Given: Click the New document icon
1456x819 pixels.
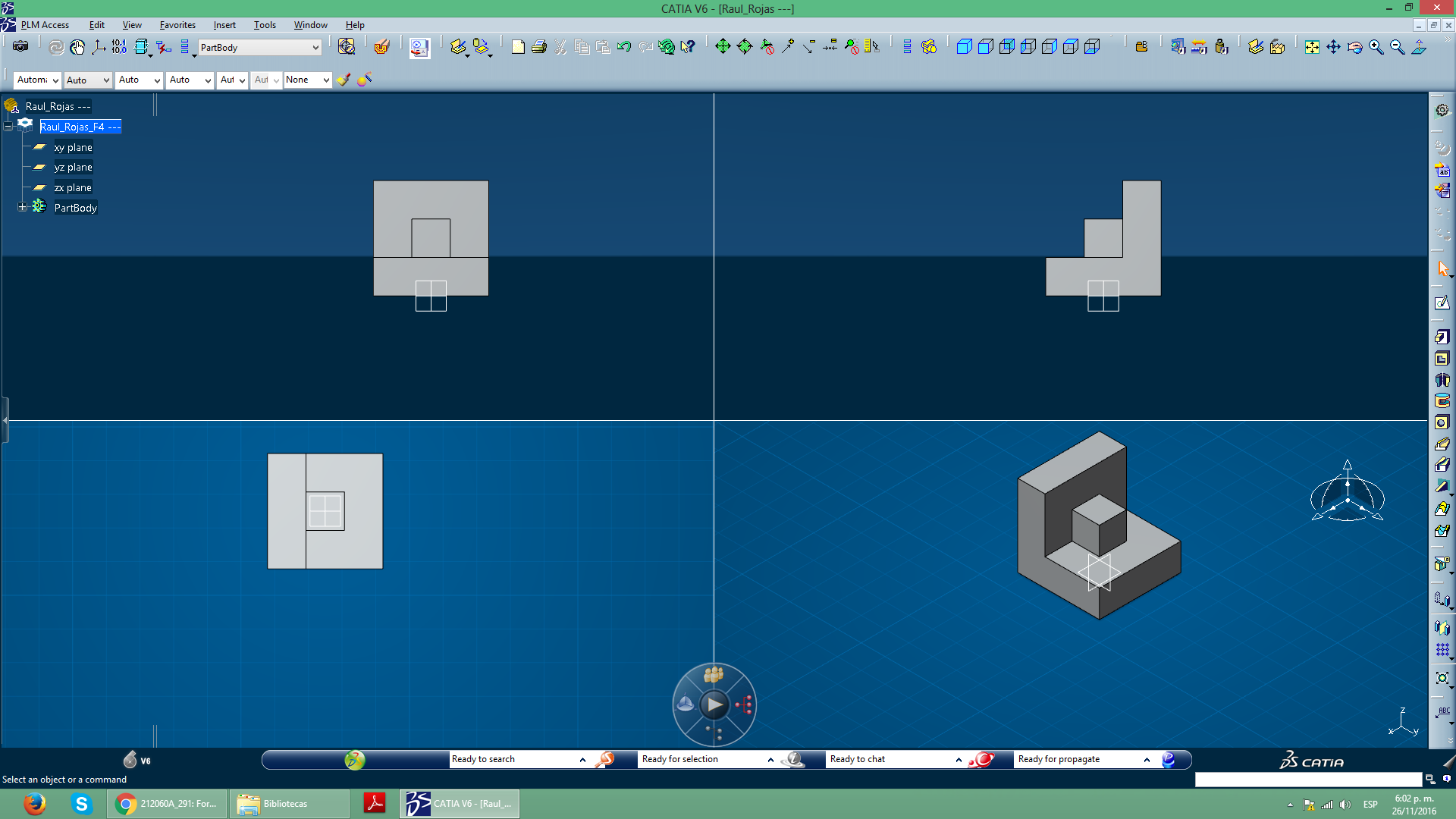Looking at the screenshot, I should tap(518, 47).
